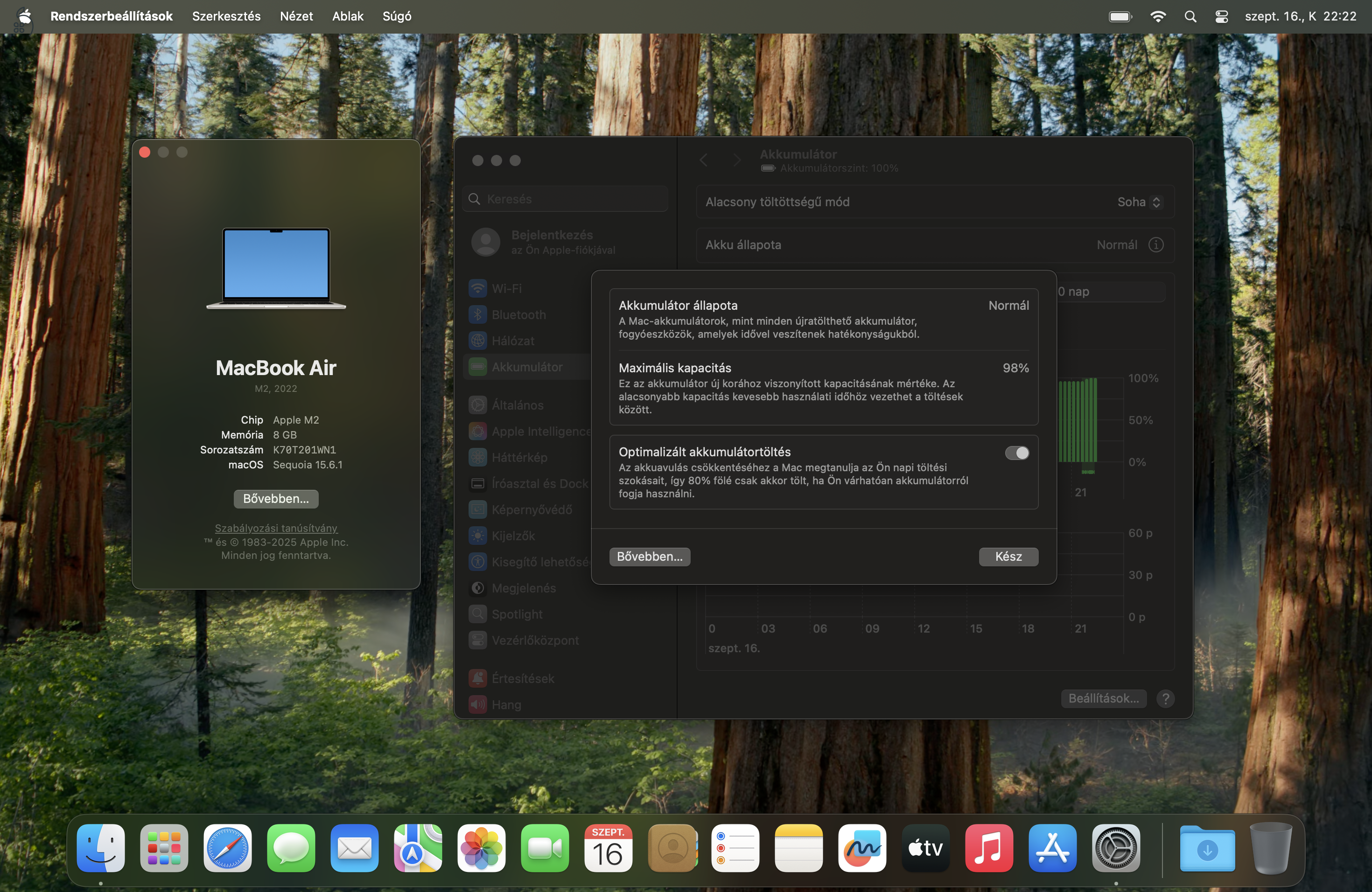Image resolution: width=1372 pixels, height=892 pixels.
Task: Select Képernyővédő in settings sidebar
Action: point(527,510)
